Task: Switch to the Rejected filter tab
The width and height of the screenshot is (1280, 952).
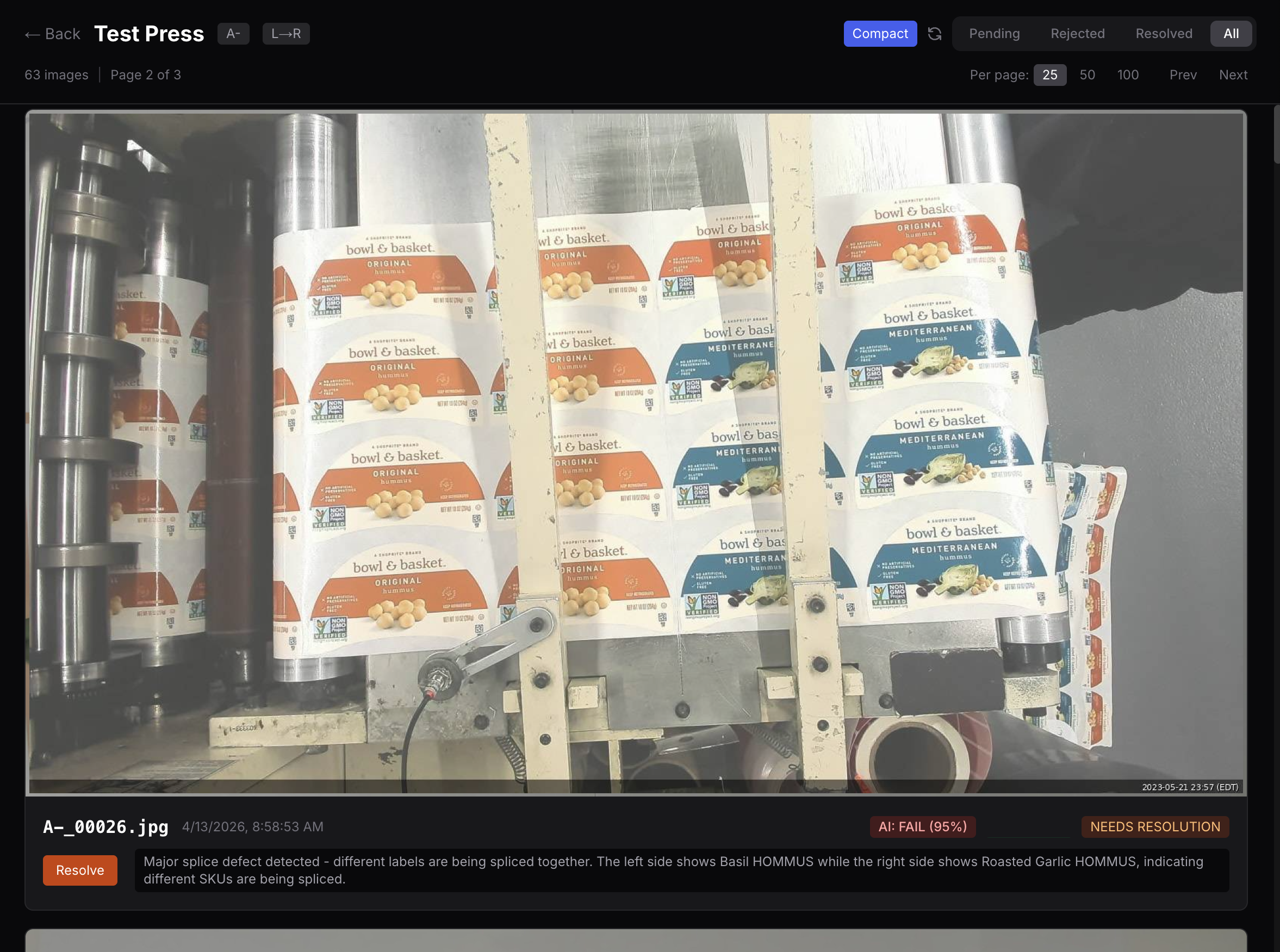Action: coord(1077,33)
